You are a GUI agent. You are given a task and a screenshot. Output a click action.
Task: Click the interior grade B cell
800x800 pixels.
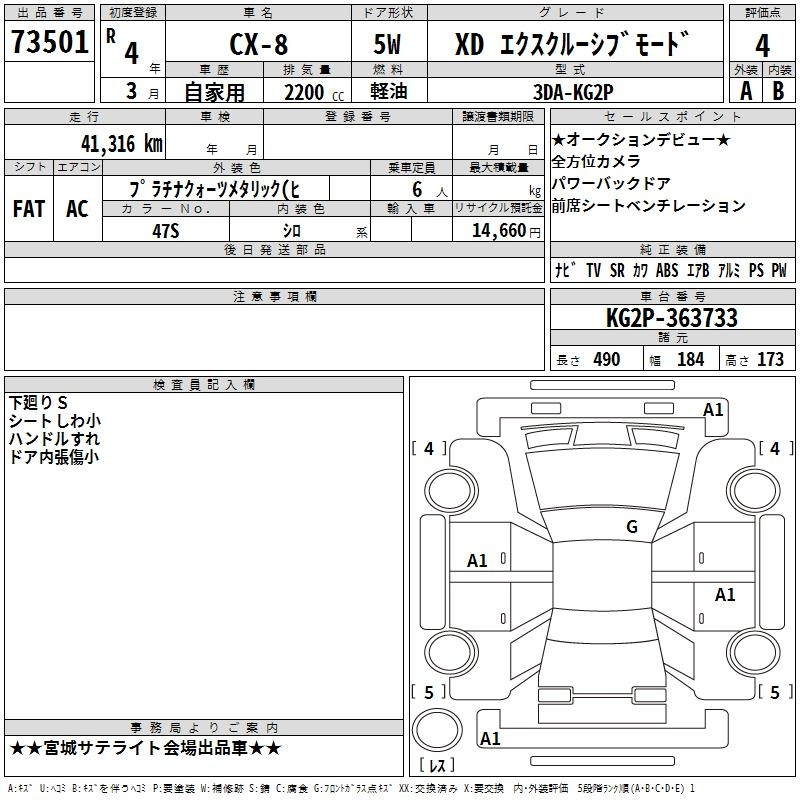tap(779, 89)
